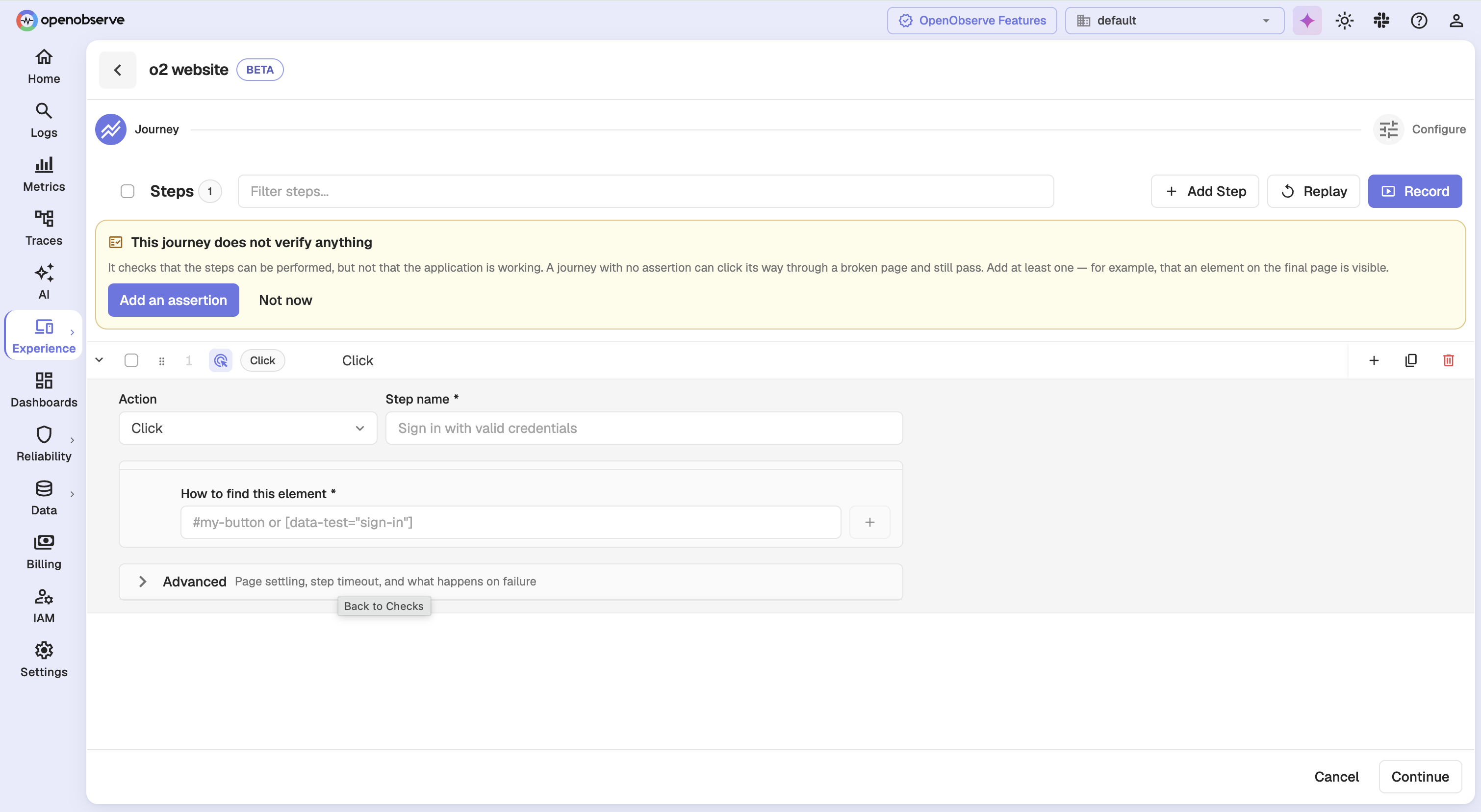Screen dimensions: 1481x812
Task: Focus the Filter steps search field
Action: pos(646,191)
